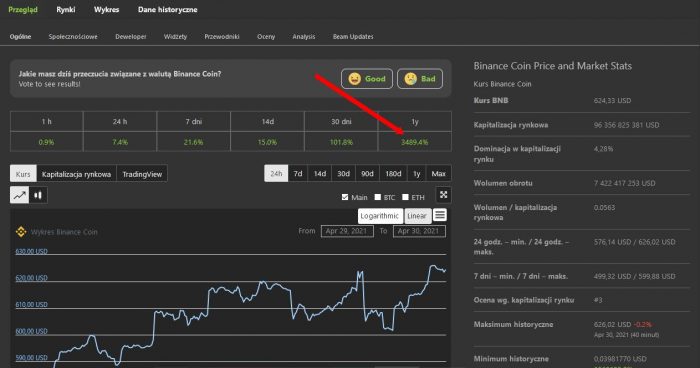Set chart range to 1y button

coord(417,173)
